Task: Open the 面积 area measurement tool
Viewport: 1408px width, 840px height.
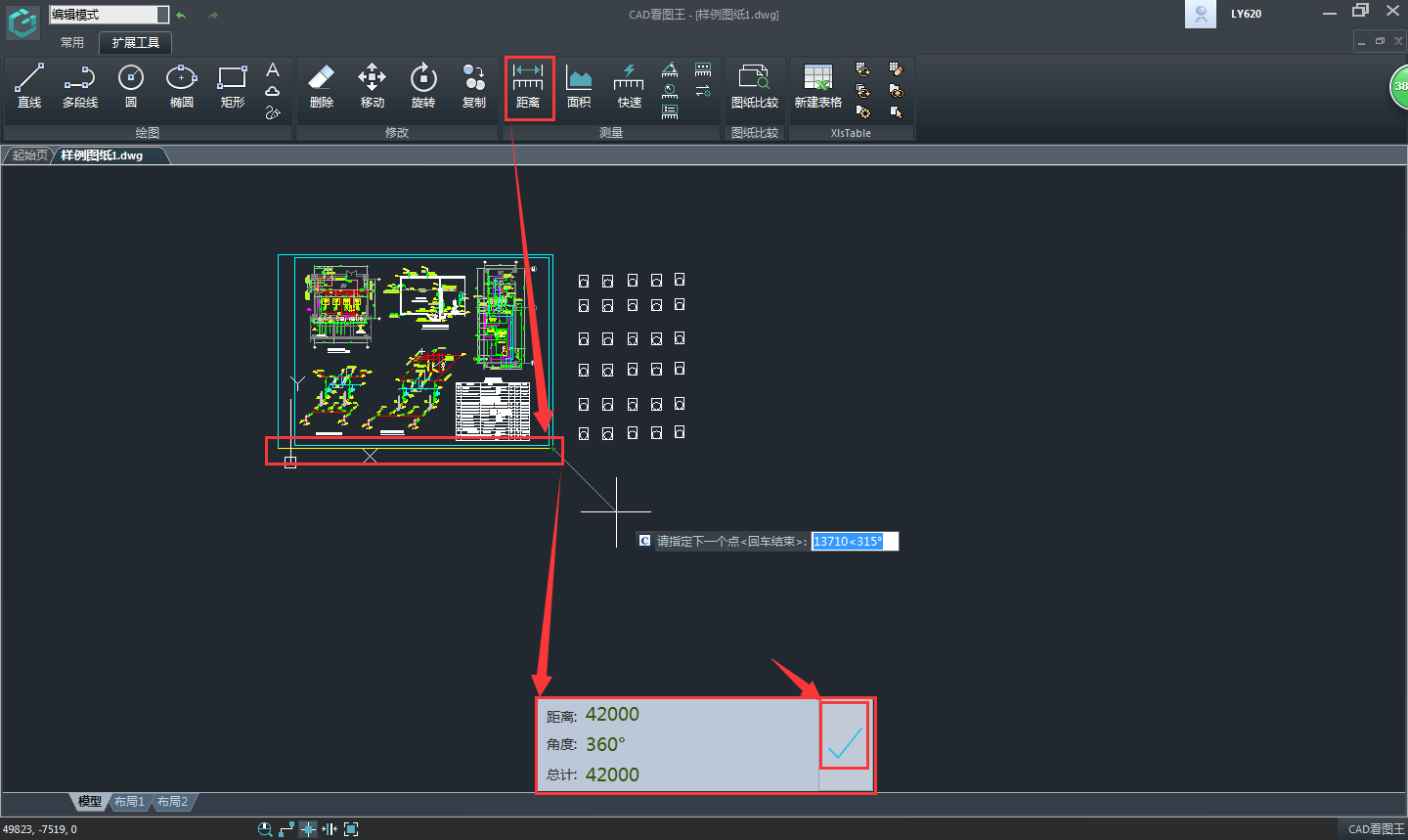Action: 579,85
